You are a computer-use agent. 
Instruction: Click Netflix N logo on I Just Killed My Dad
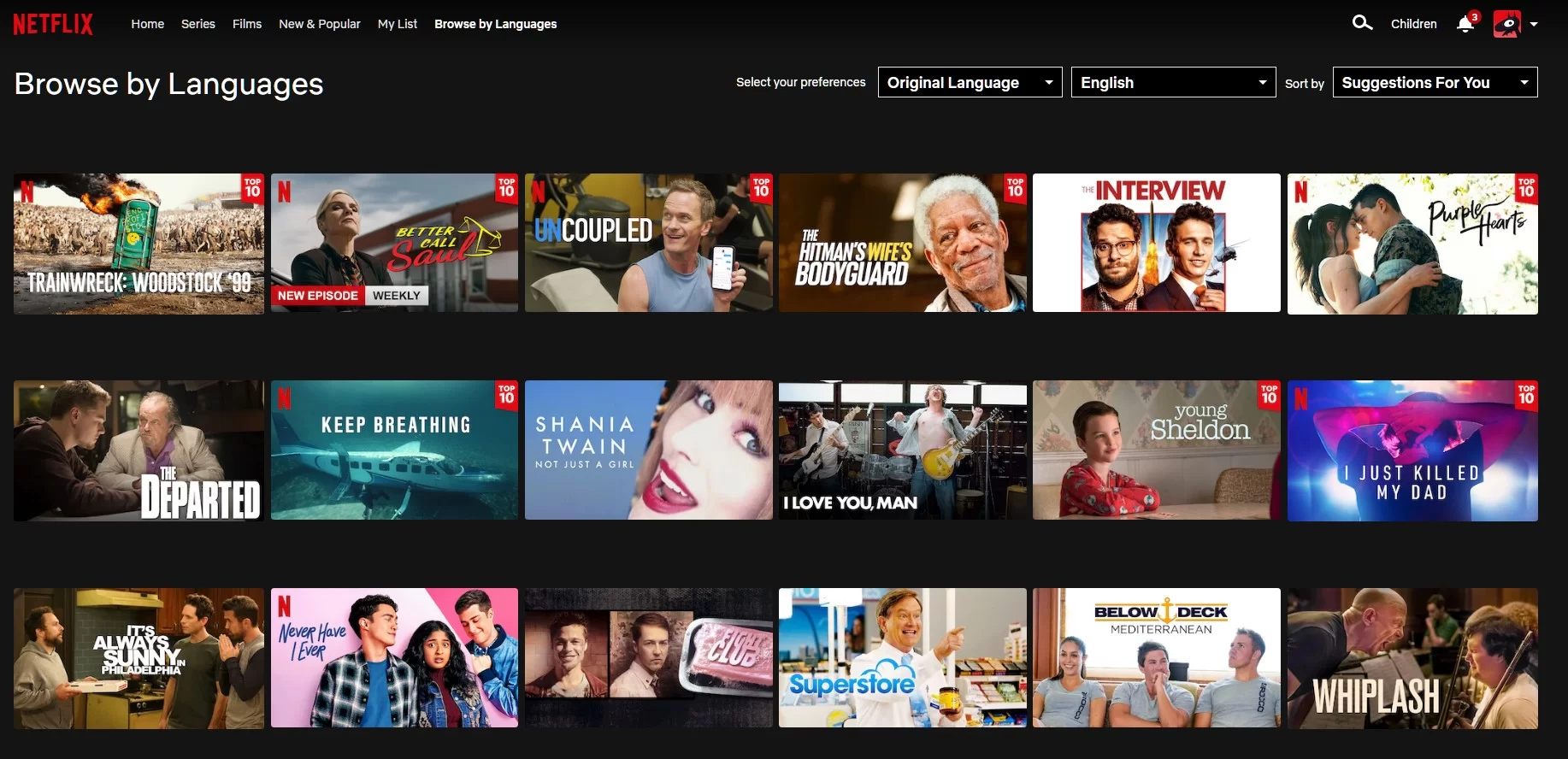click(x=1300, y=398)
